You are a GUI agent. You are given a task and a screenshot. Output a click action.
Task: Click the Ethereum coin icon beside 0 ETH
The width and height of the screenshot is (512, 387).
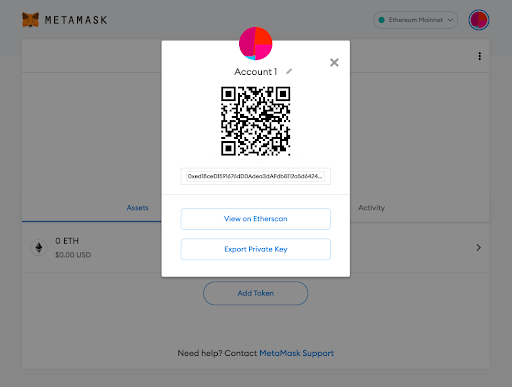click(x=39, y=247)
